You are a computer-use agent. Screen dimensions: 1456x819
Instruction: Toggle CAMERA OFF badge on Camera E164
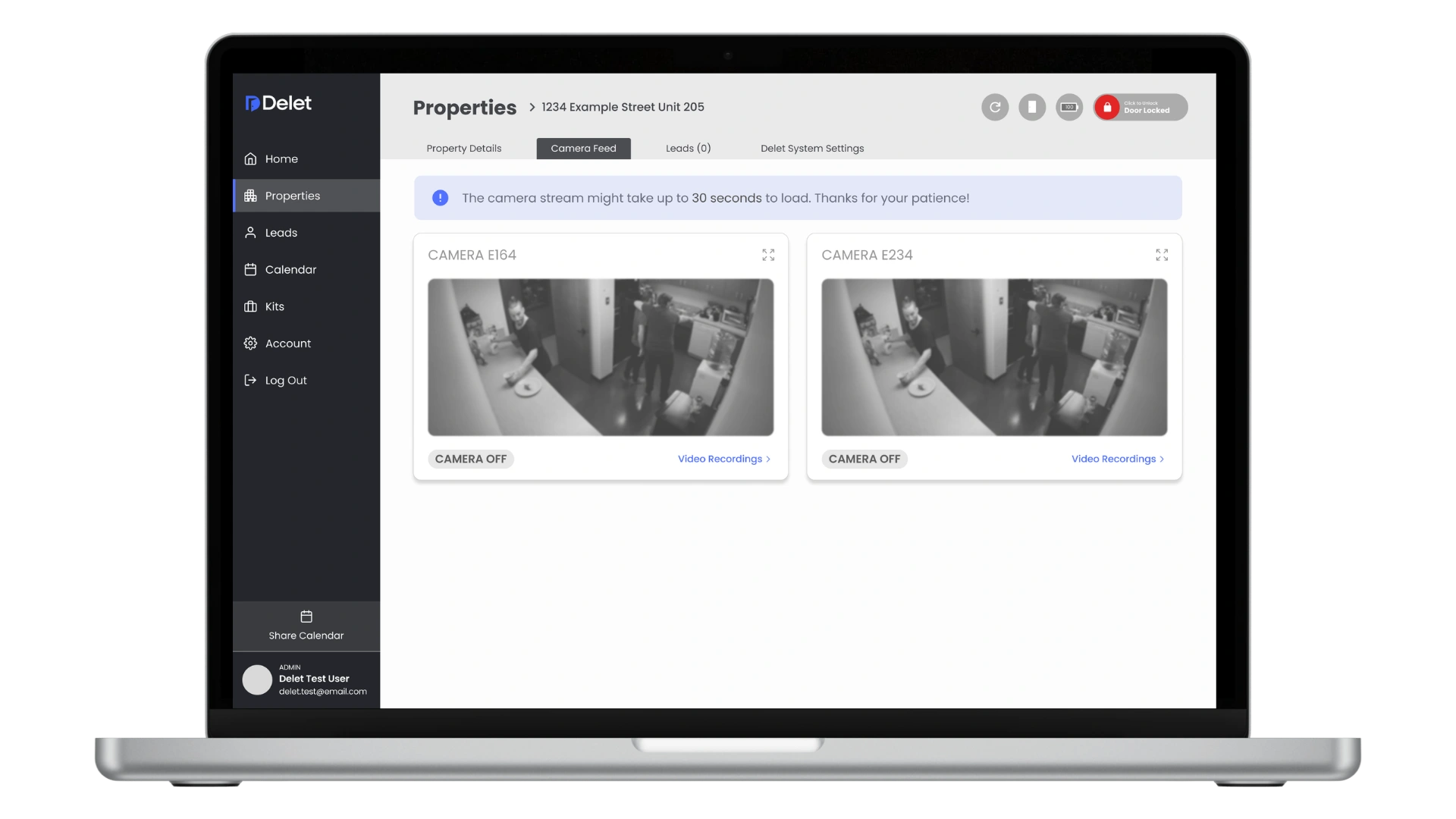(471, 459)
